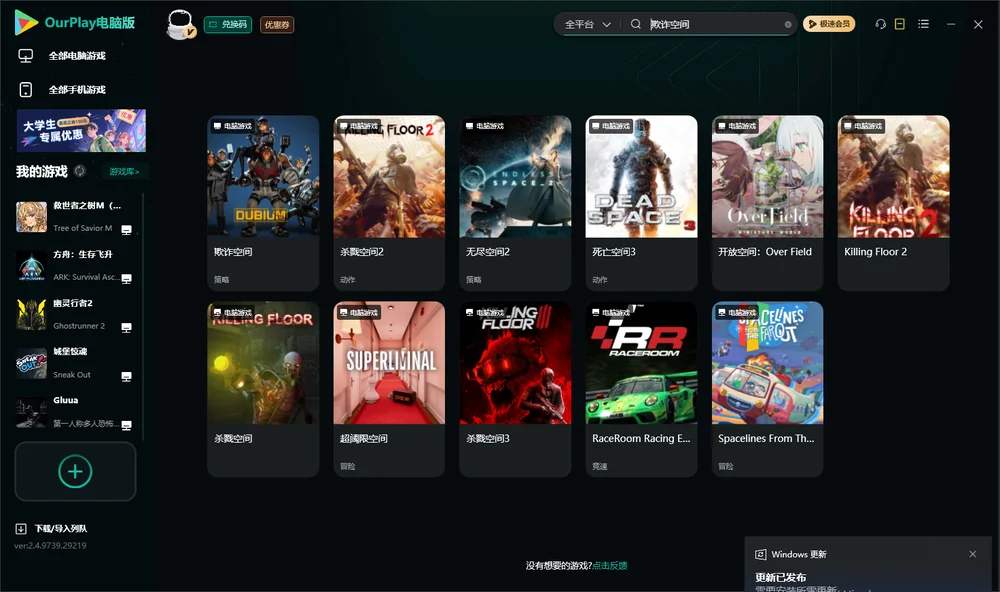This screenshot has height=592, width=1000.
Task: Click 电脑游戏 badge on Superliminal card
Action: (x=358, y=313)
